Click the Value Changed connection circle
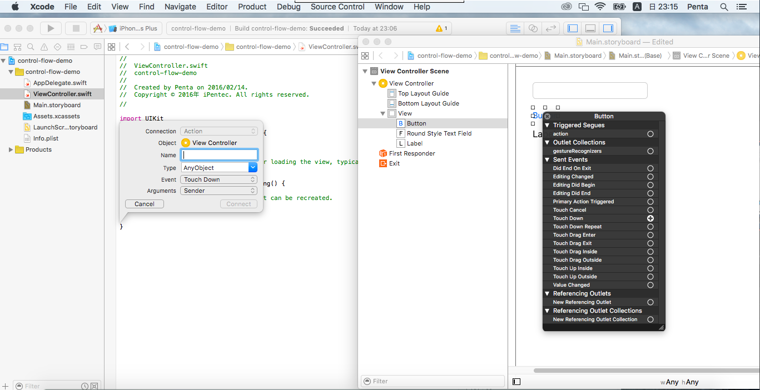Screen dimensions: 760x390 pos(650,285)
